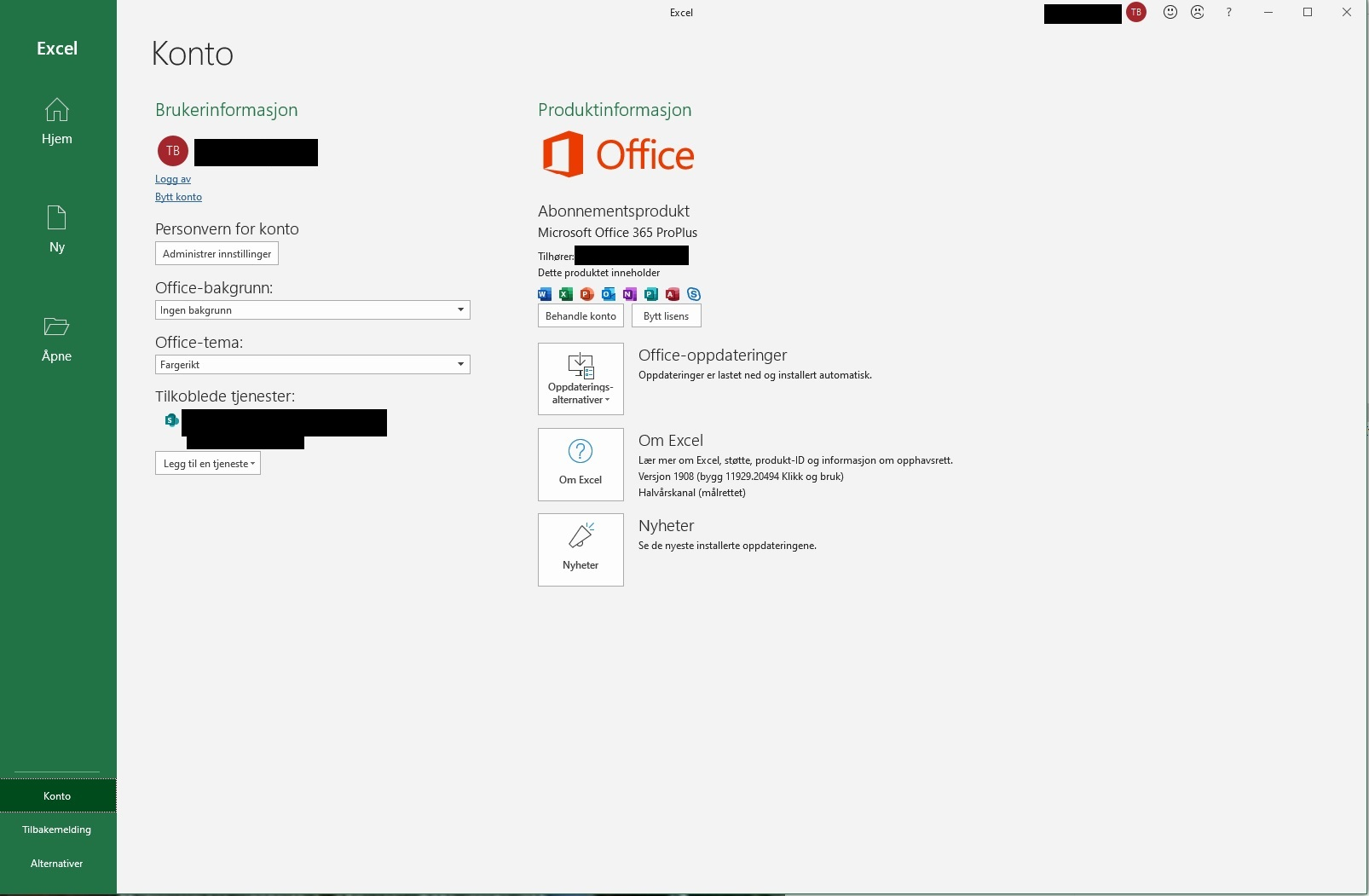Expand the Legg til en tjeneste menu
The height and width of the screenshot is (896, 1369).
point(208,464)
